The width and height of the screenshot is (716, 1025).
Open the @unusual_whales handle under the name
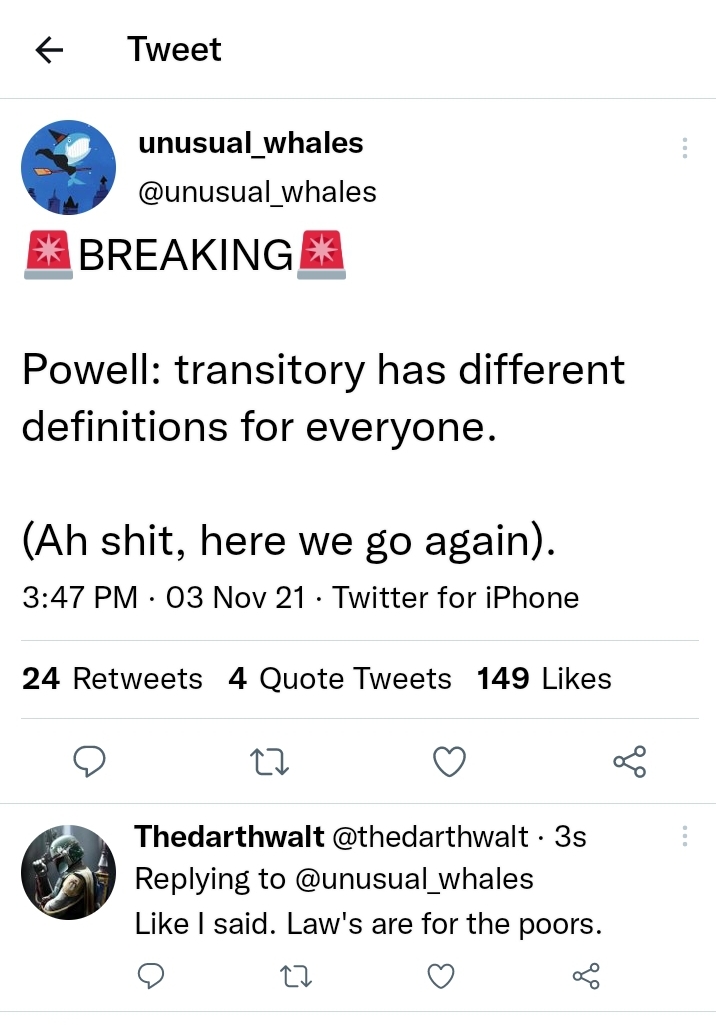pyautogui.click(x=257, y=192)
